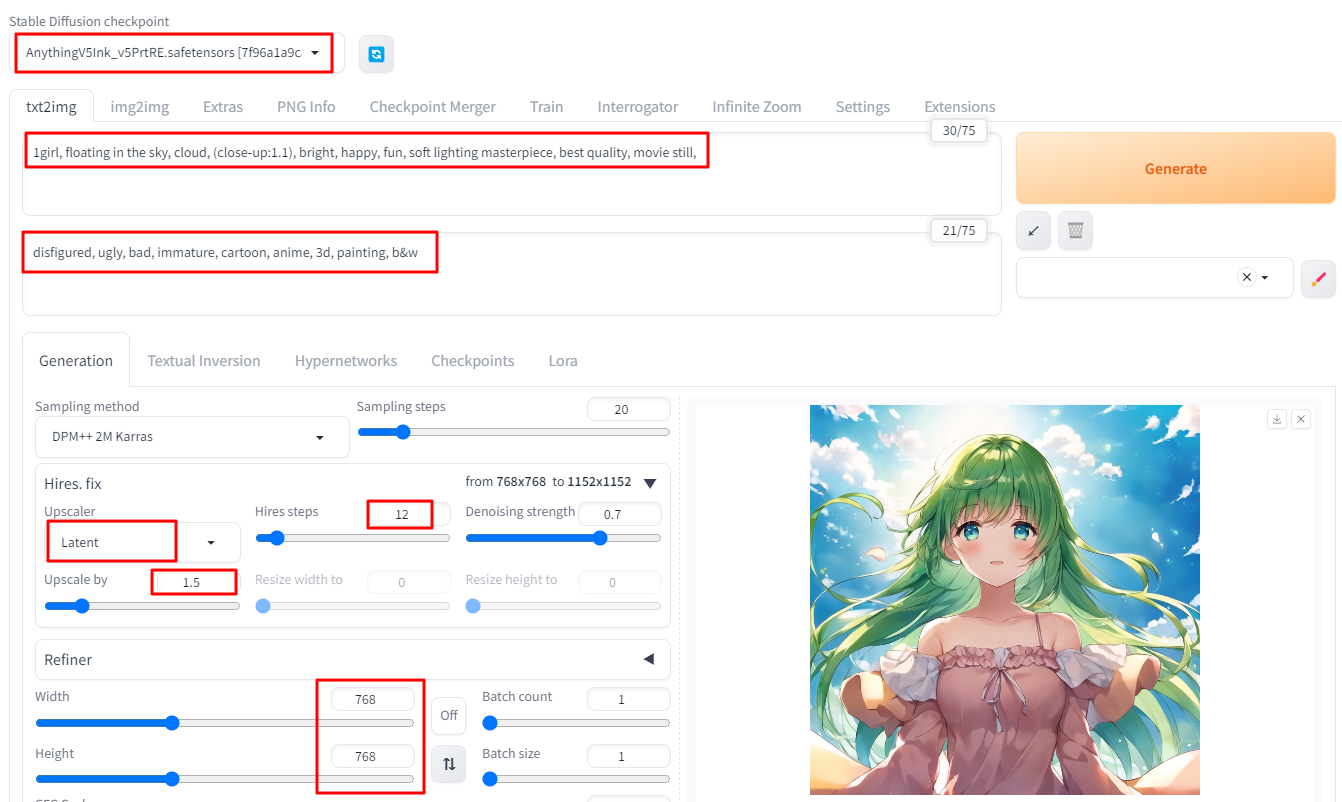Select the Textual Inversion sub-tab

click(x=204, y=360)
